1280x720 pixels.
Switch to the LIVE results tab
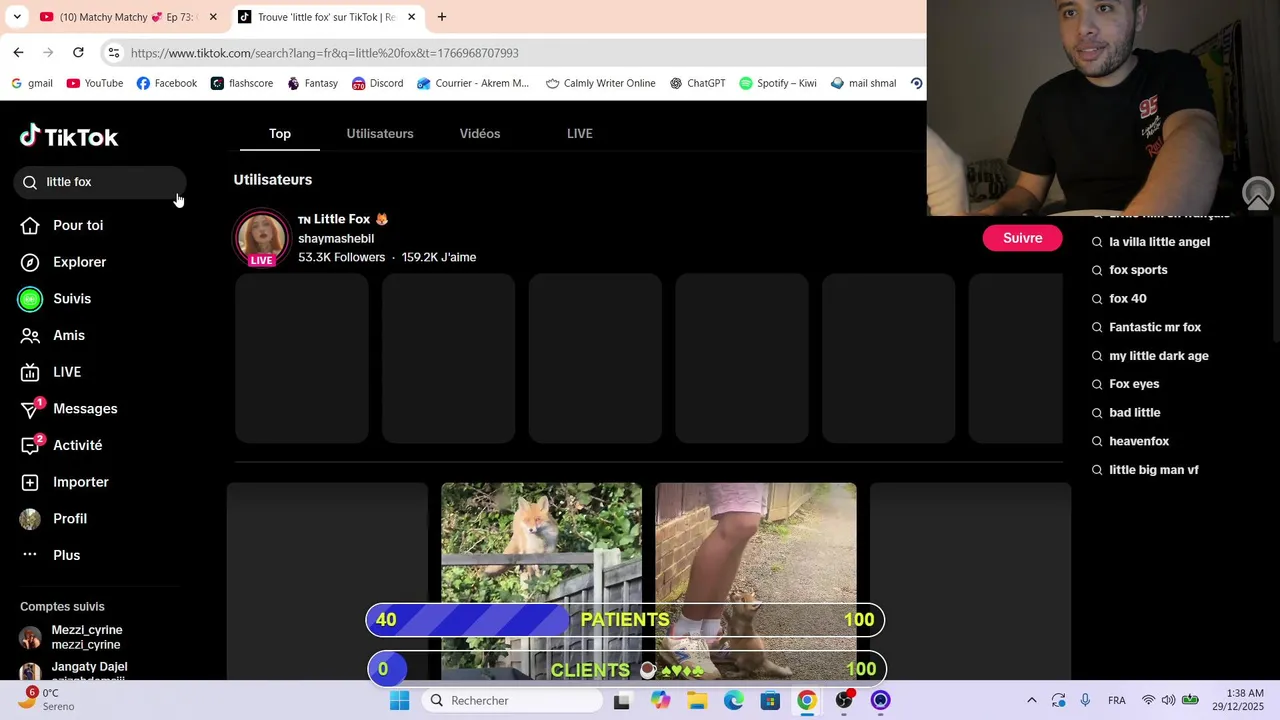tap(580, 133)
